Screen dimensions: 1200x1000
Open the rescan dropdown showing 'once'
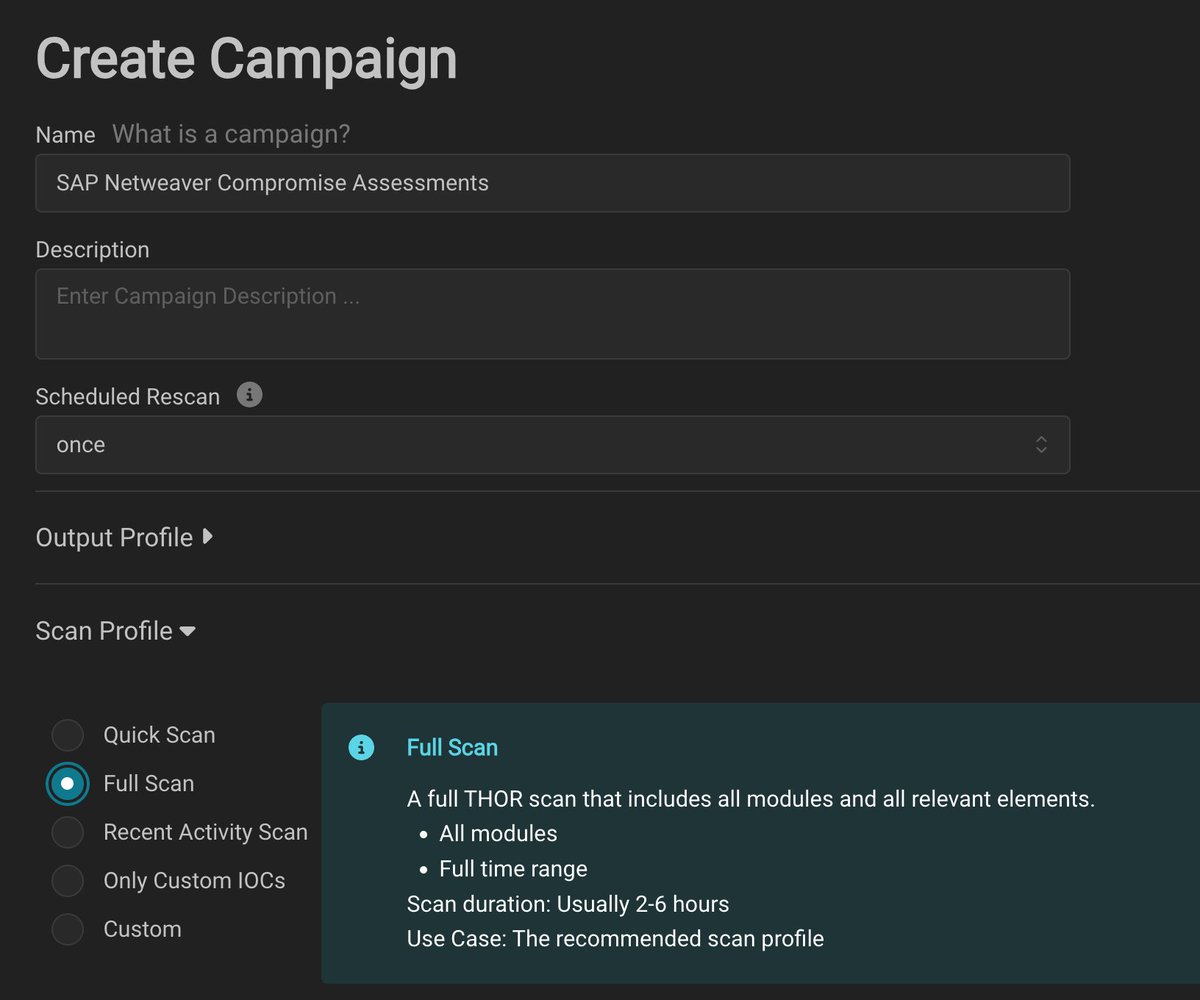(552, 445)
